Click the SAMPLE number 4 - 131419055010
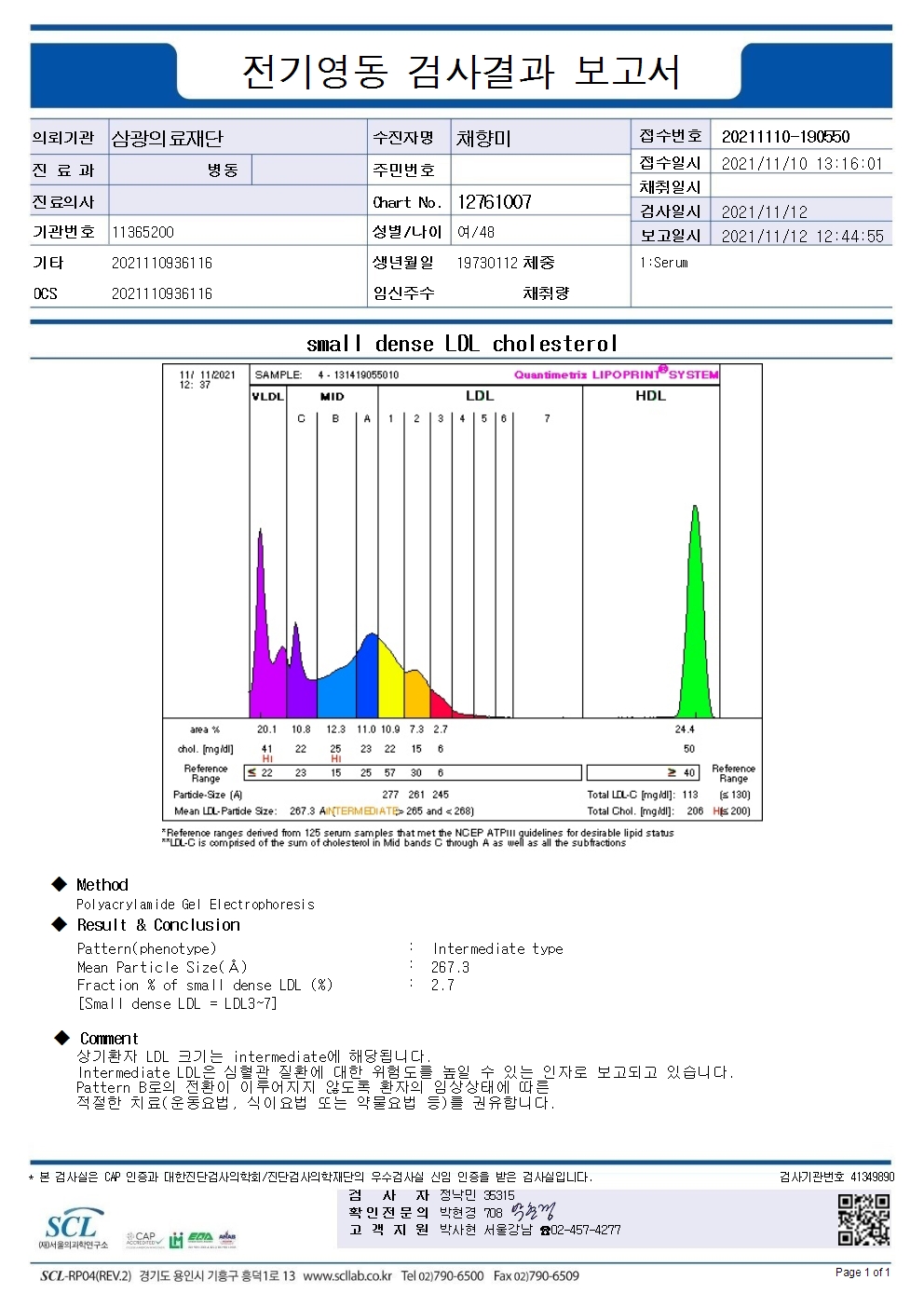Image resolution: width=924 pixels, height=1307 pixels. coord(358,375)
